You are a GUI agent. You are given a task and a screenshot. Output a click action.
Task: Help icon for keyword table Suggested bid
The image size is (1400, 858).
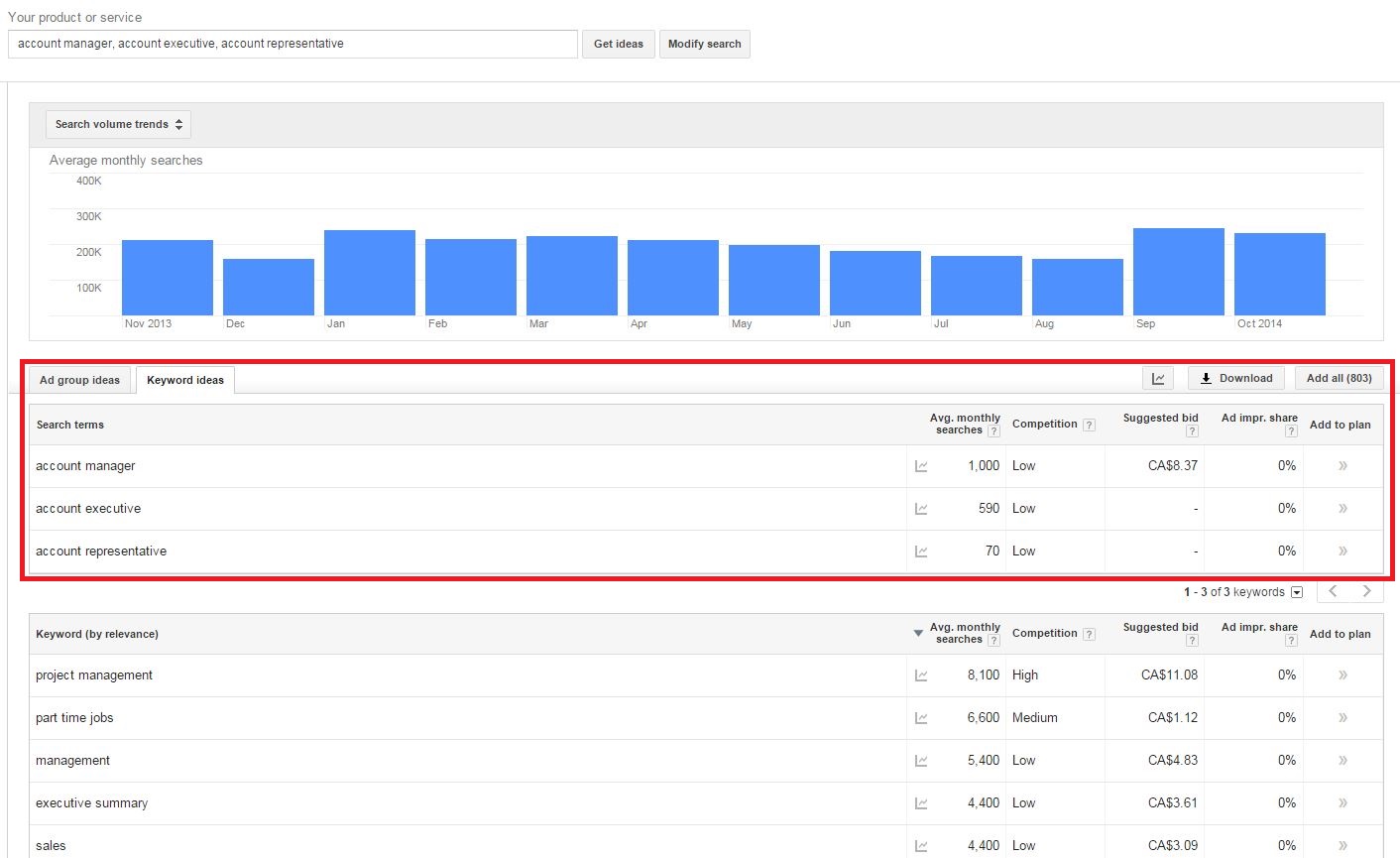pos(1192,640)
